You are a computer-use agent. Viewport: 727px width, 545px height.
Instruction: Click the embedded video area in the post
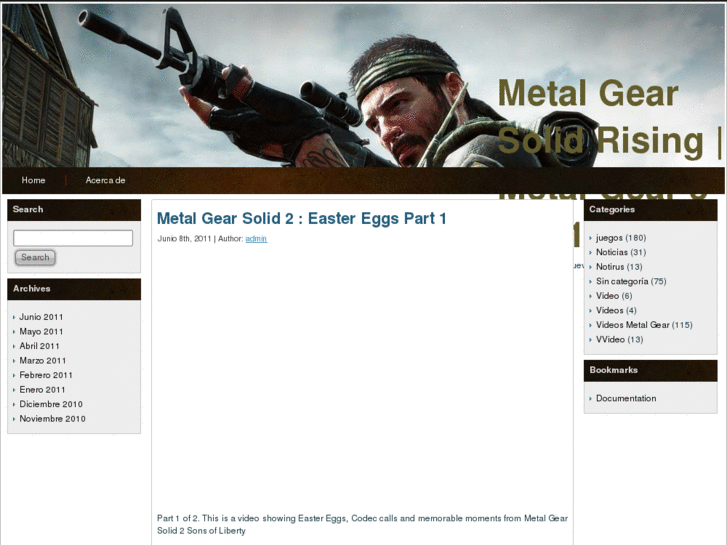362,377
